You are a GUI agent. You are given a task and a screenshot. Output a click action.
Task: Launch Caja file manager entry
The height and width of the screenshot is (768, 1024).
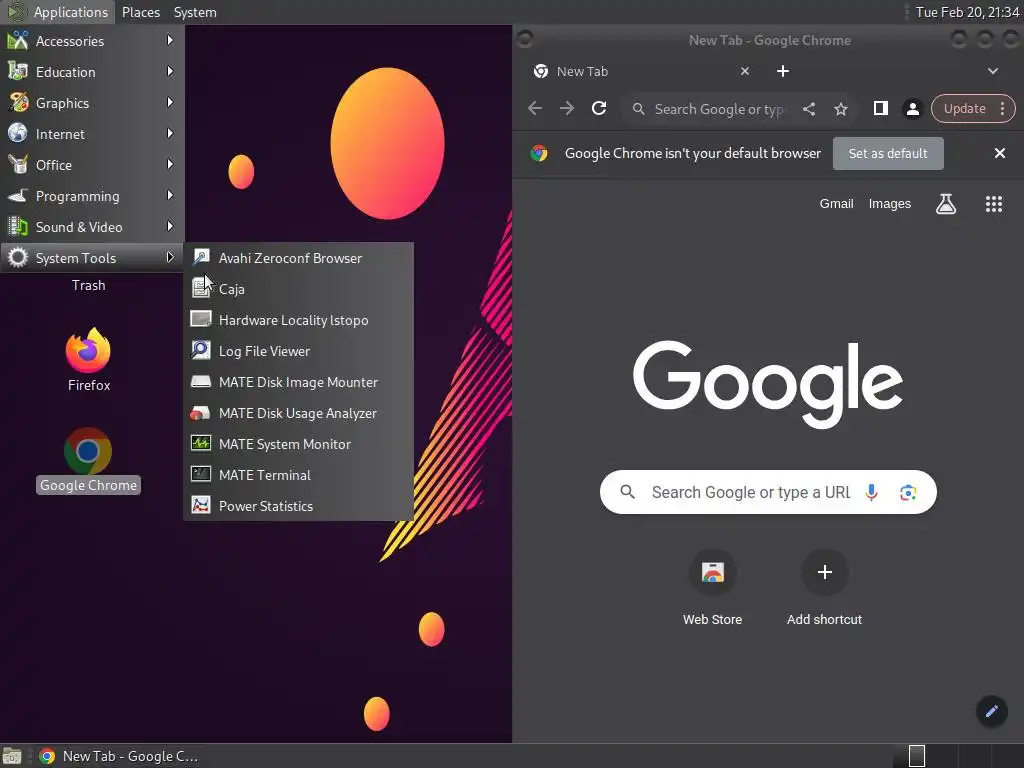(298, 289)
